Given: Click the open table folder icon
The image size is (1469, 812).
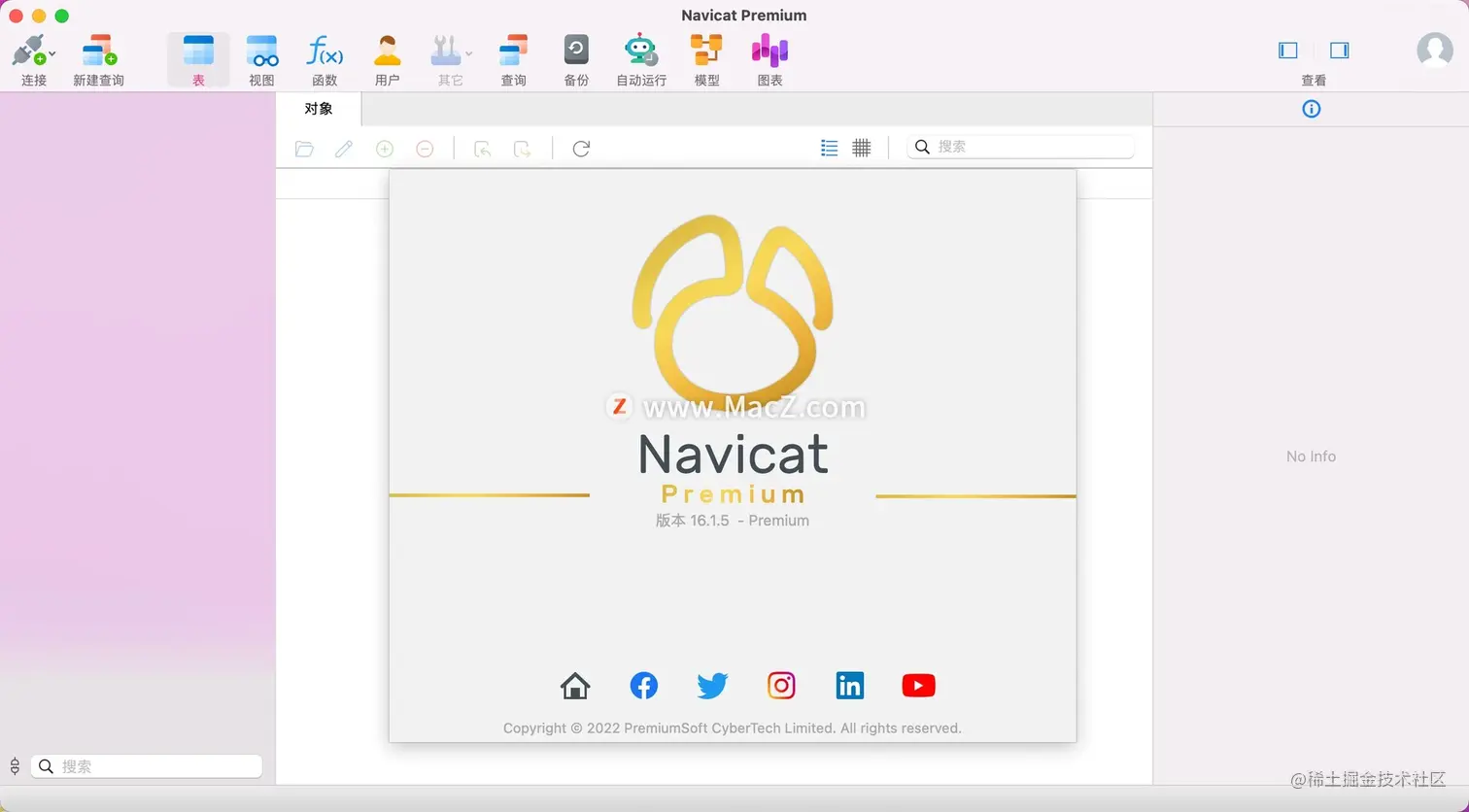Looking at the screenshot, I should tap(304, 149).
